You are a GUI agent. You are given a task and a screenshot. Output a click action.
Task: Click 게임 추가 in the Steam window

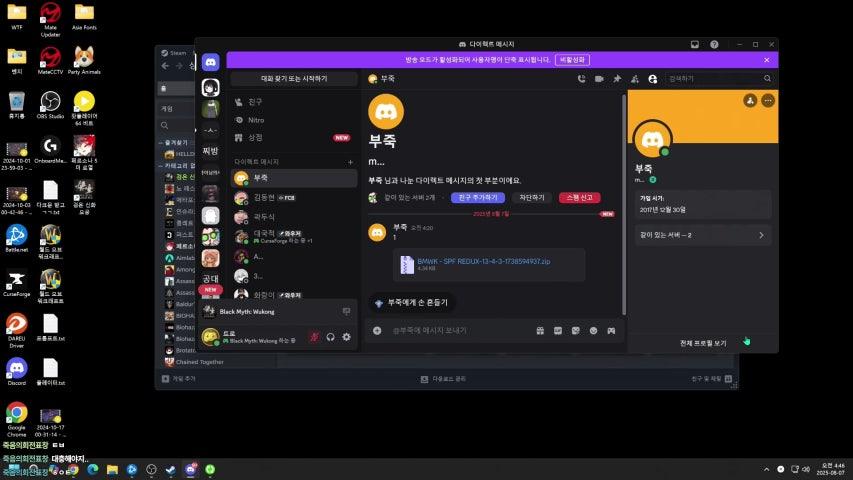click(178, 379)
